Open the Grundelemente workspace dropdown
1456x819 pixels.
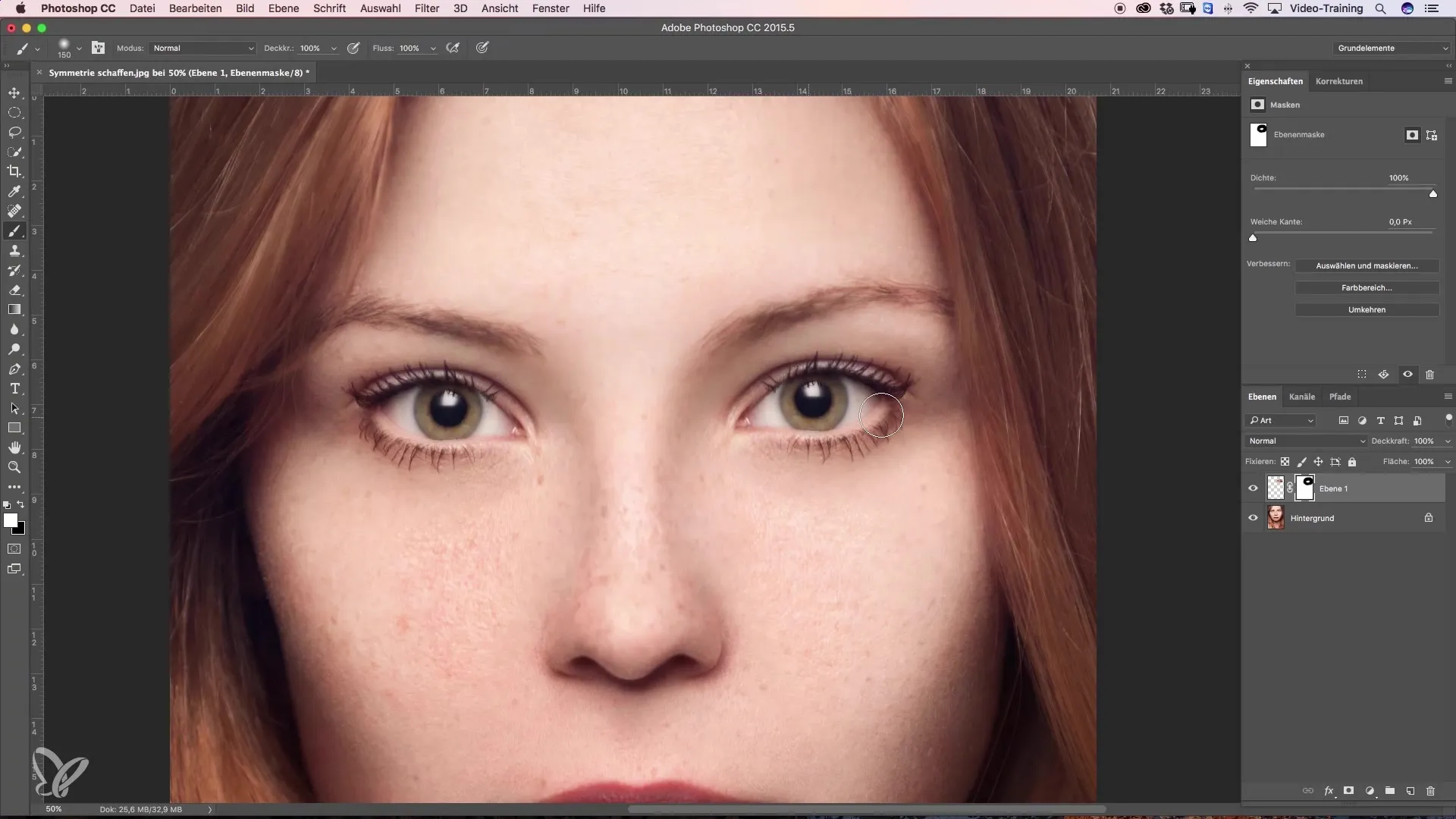coord(1392,49)
